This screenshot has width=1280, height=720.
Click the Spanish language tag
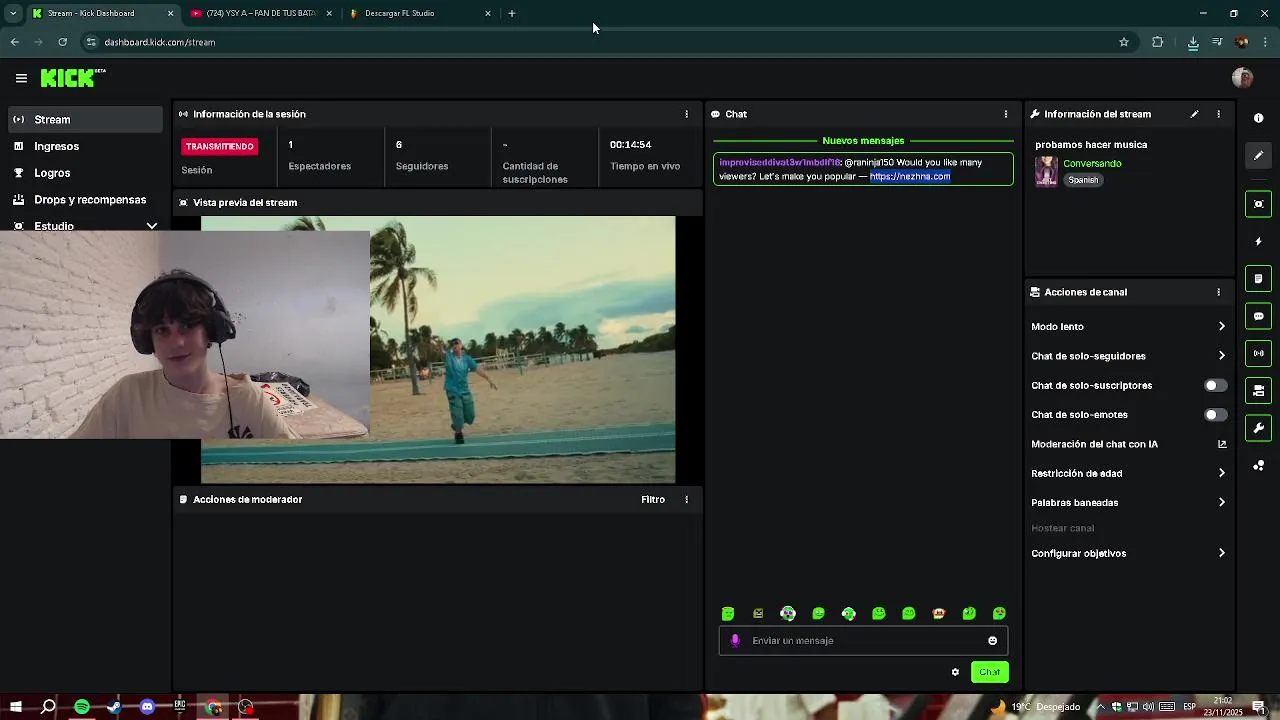tap(1083, 180)
